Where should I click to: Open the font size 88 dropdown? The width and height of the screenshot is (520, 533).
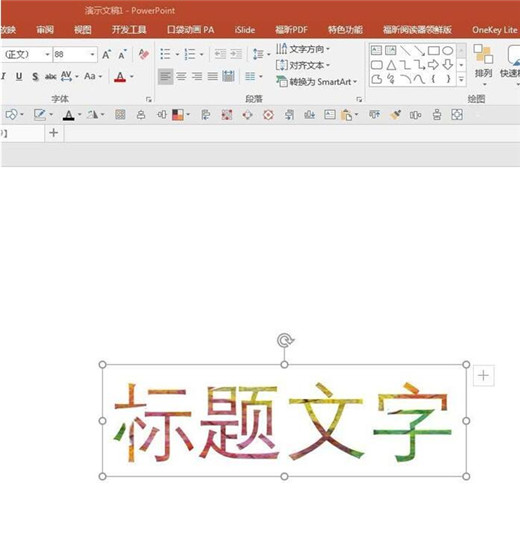coord(92,54)
